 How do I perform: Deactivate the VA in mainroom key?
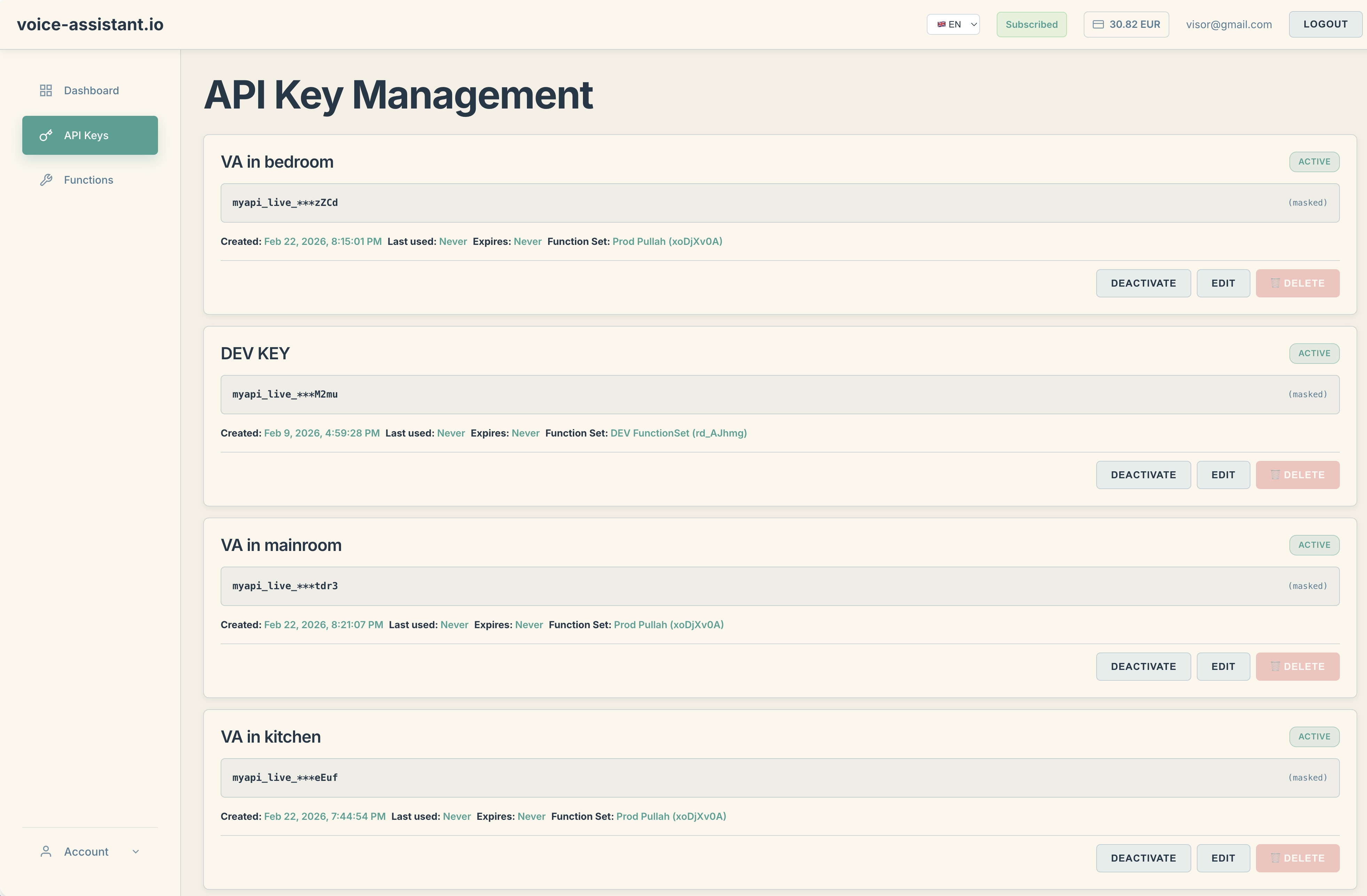tap(1143, 666)
